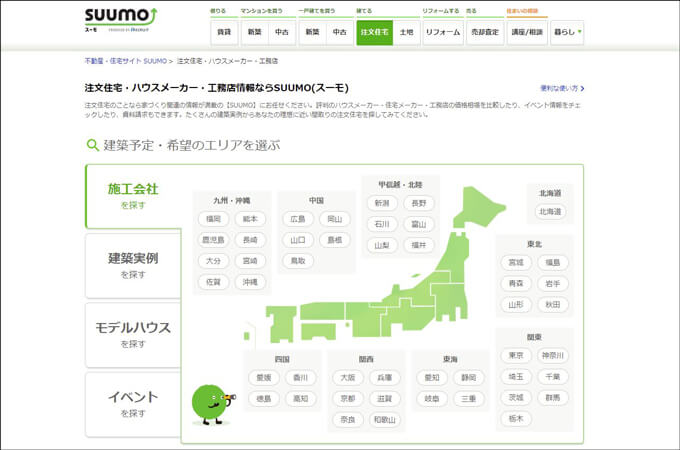Follow the 不動産・住宅サイト SUUMO breadcrumb link
680x450 pixels.
[x=126, y=61]
